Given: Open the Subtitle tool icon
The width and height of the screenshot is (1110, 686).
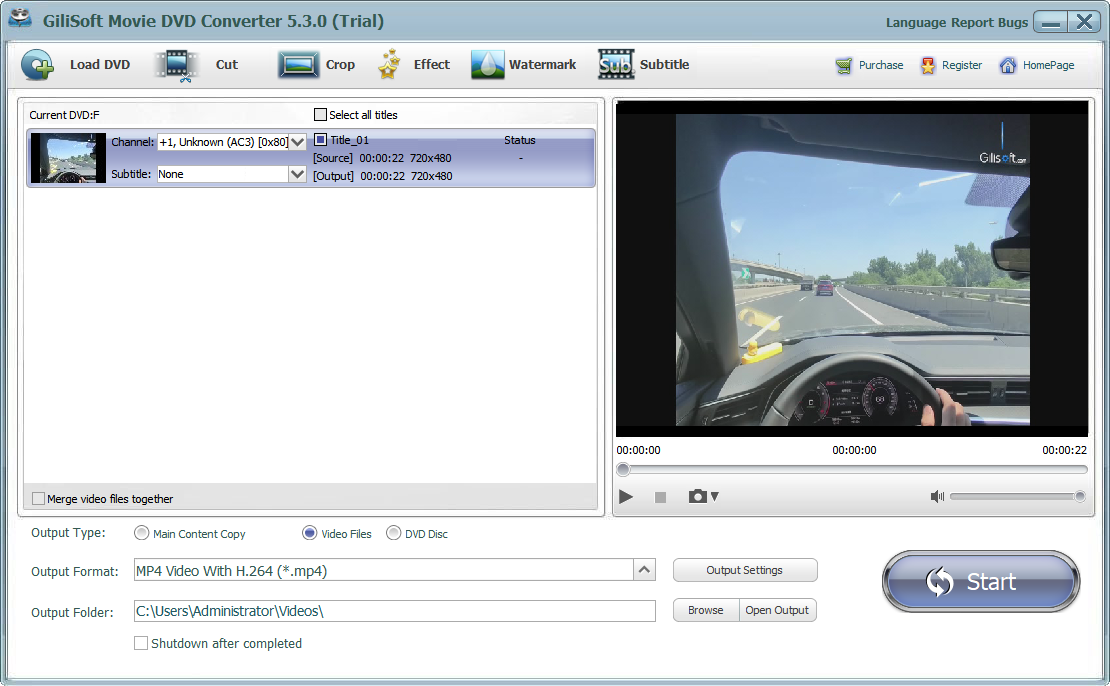Looking at the screenshot, I should (x=616, y=64).
